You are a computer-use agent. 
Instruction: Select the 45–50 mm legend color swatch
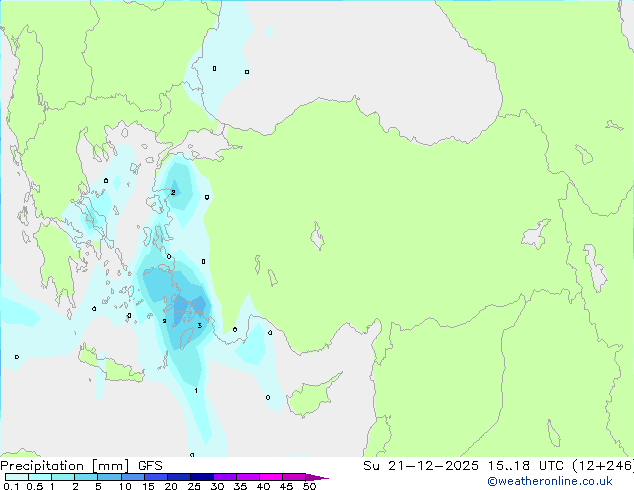(x=294, y=477)
